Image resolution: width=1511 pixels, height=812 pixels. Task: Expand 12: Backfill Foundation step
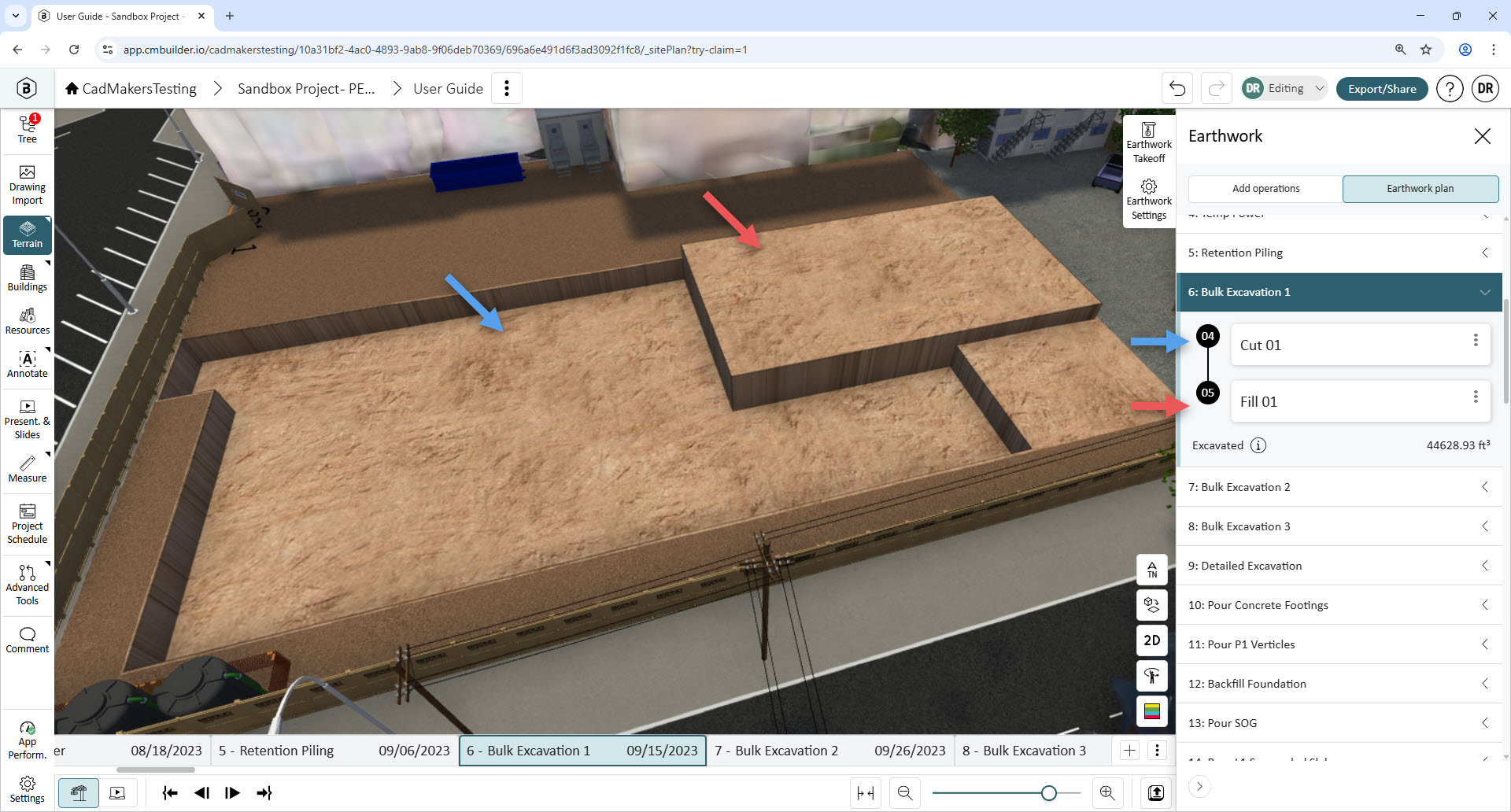(1339, 684)
